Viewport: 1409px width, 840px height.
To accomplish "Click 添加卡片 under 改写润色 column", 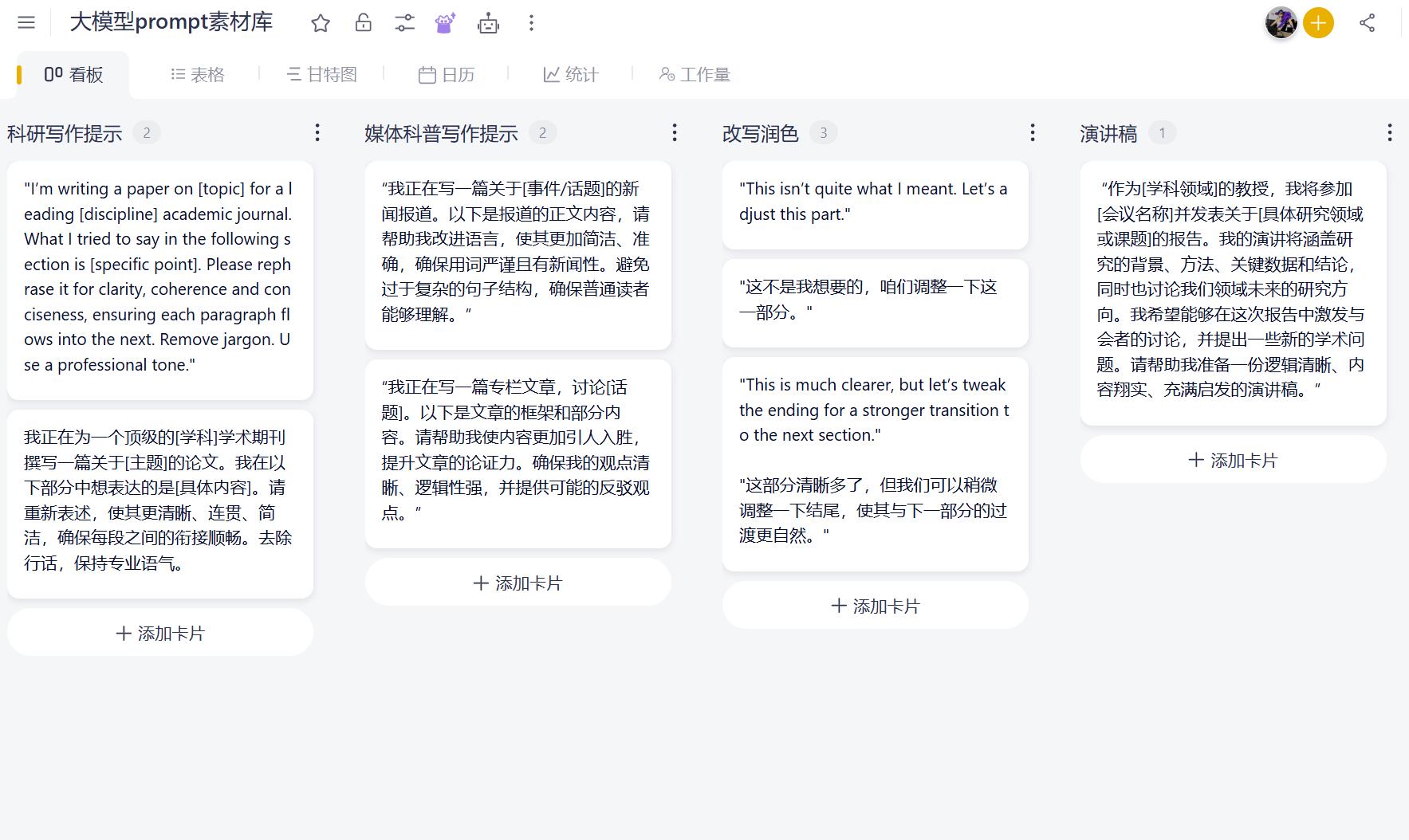I will click(x=875, y=606).
